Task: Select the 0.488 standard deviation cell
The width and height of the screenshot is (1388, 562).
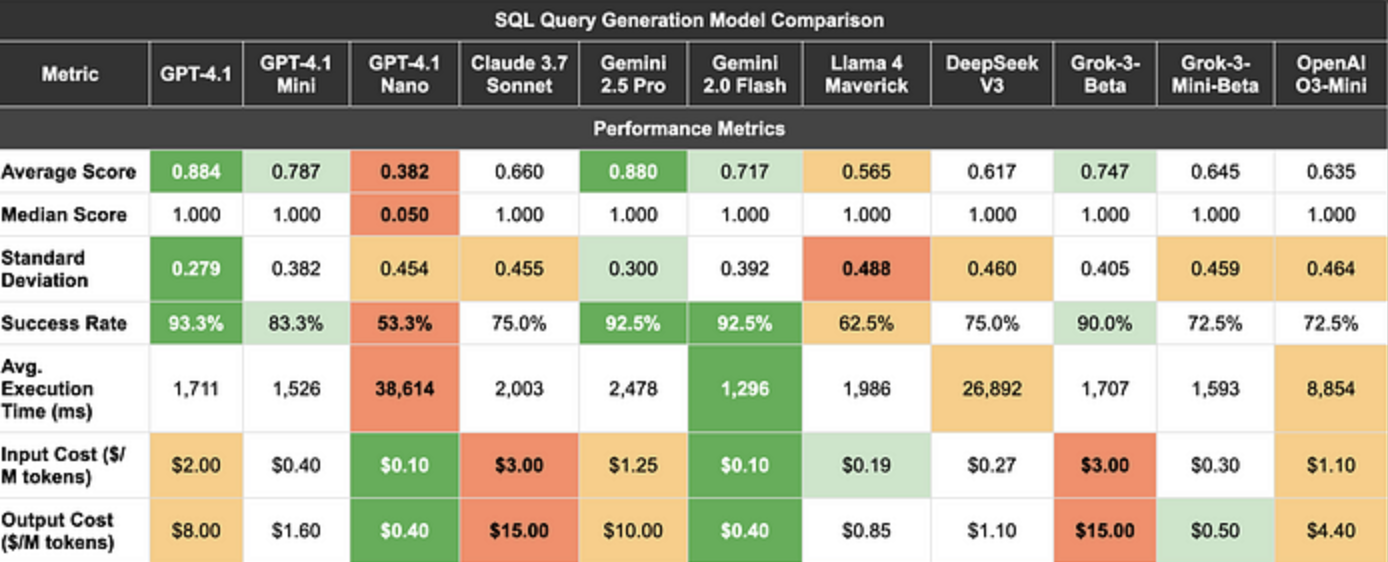Action: point(866,269)
